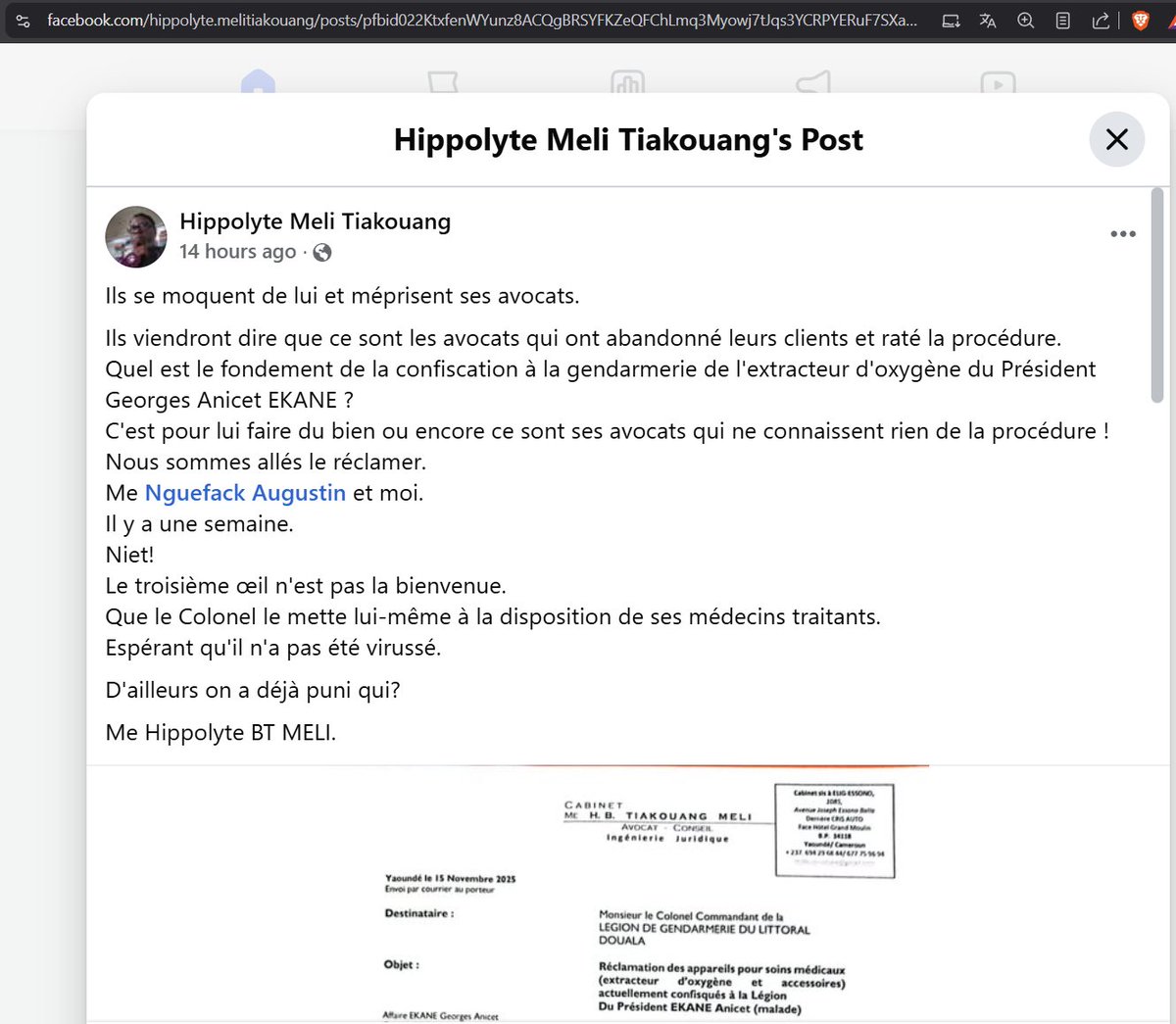Click line 'Nous sommes allés le réclamer.'
1176x1024 pixels.
click(x=266, y=462)
